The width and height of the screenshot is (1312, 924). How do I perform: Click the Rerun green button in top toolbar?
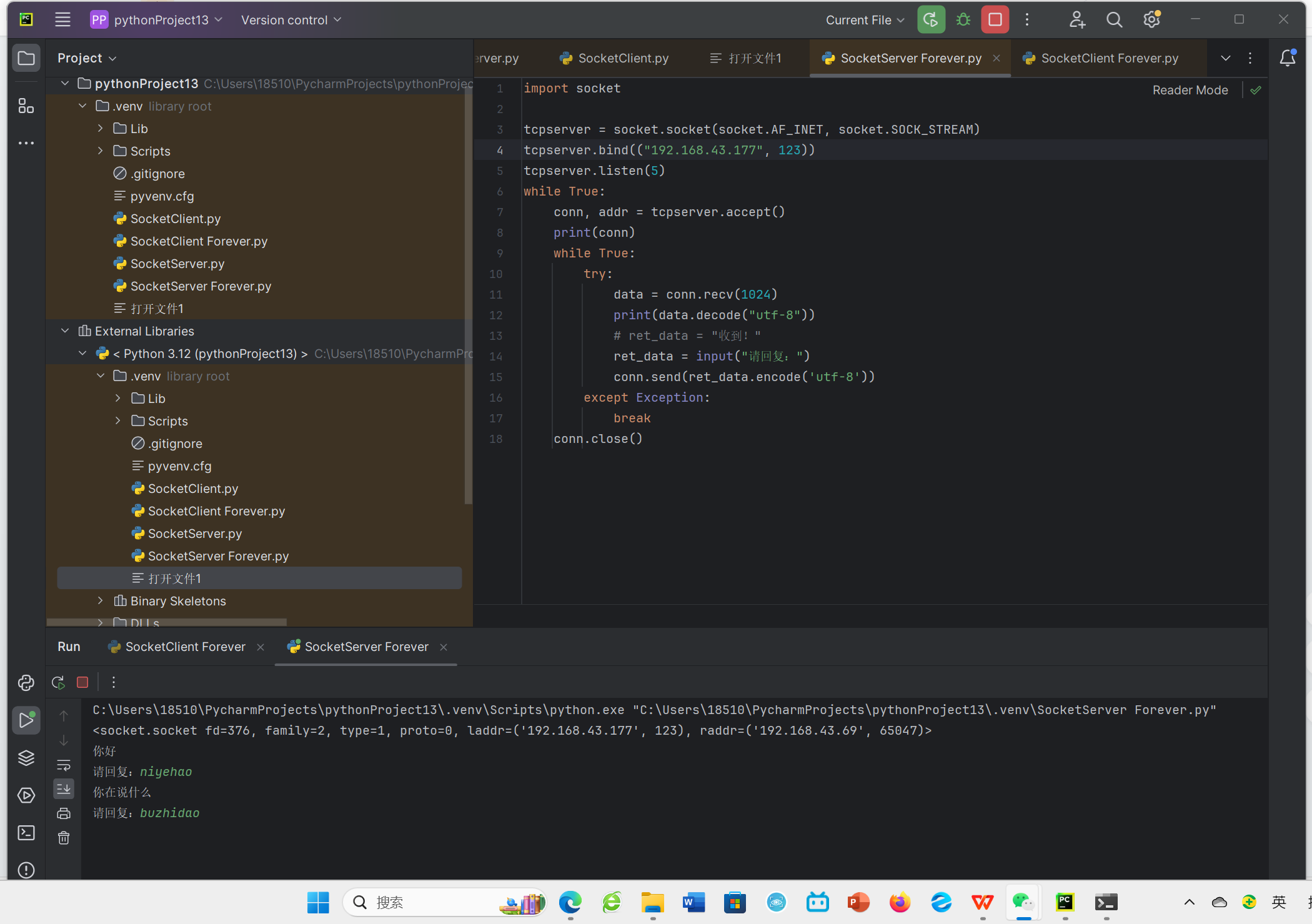click(x=931, y=19)
